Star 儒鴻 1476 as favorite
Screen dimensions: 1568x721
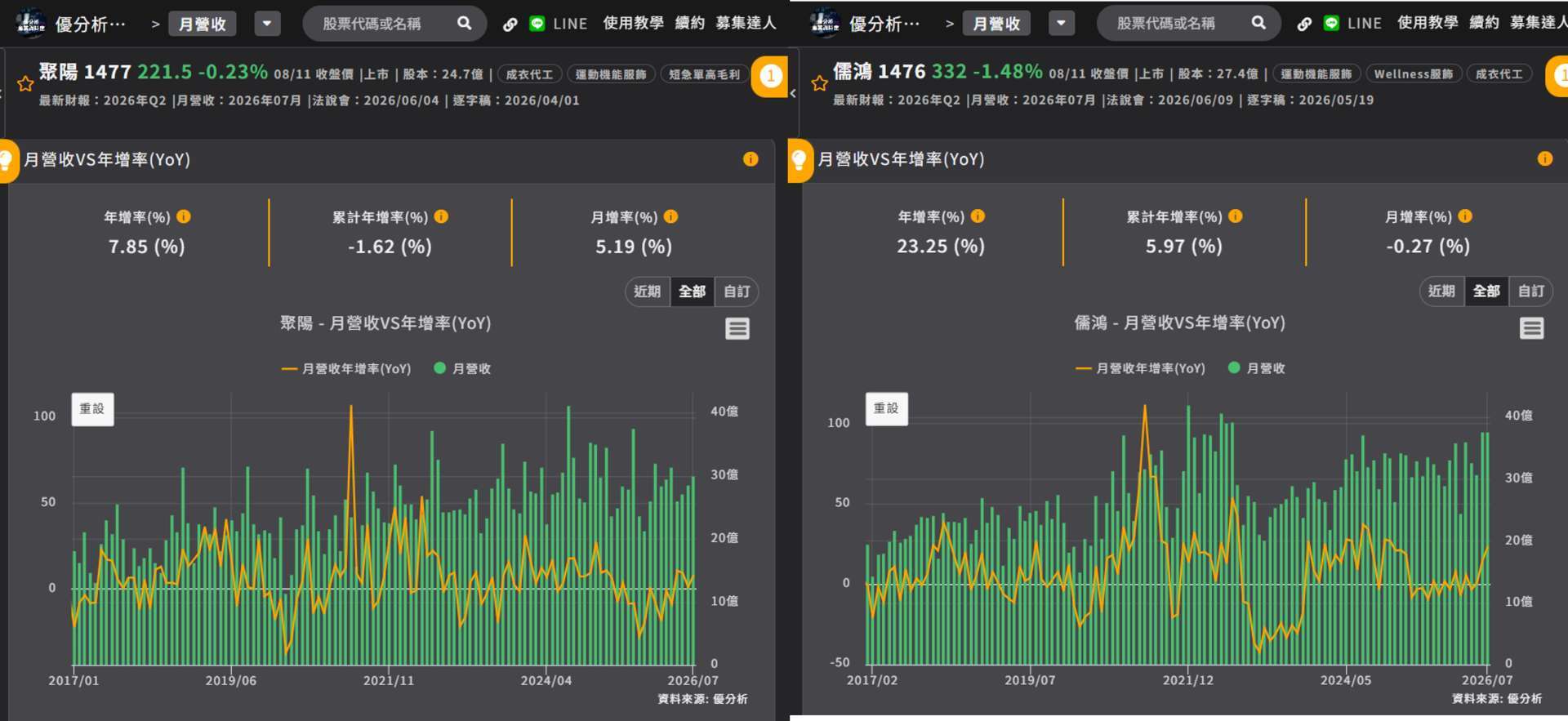tap(819, 83)
